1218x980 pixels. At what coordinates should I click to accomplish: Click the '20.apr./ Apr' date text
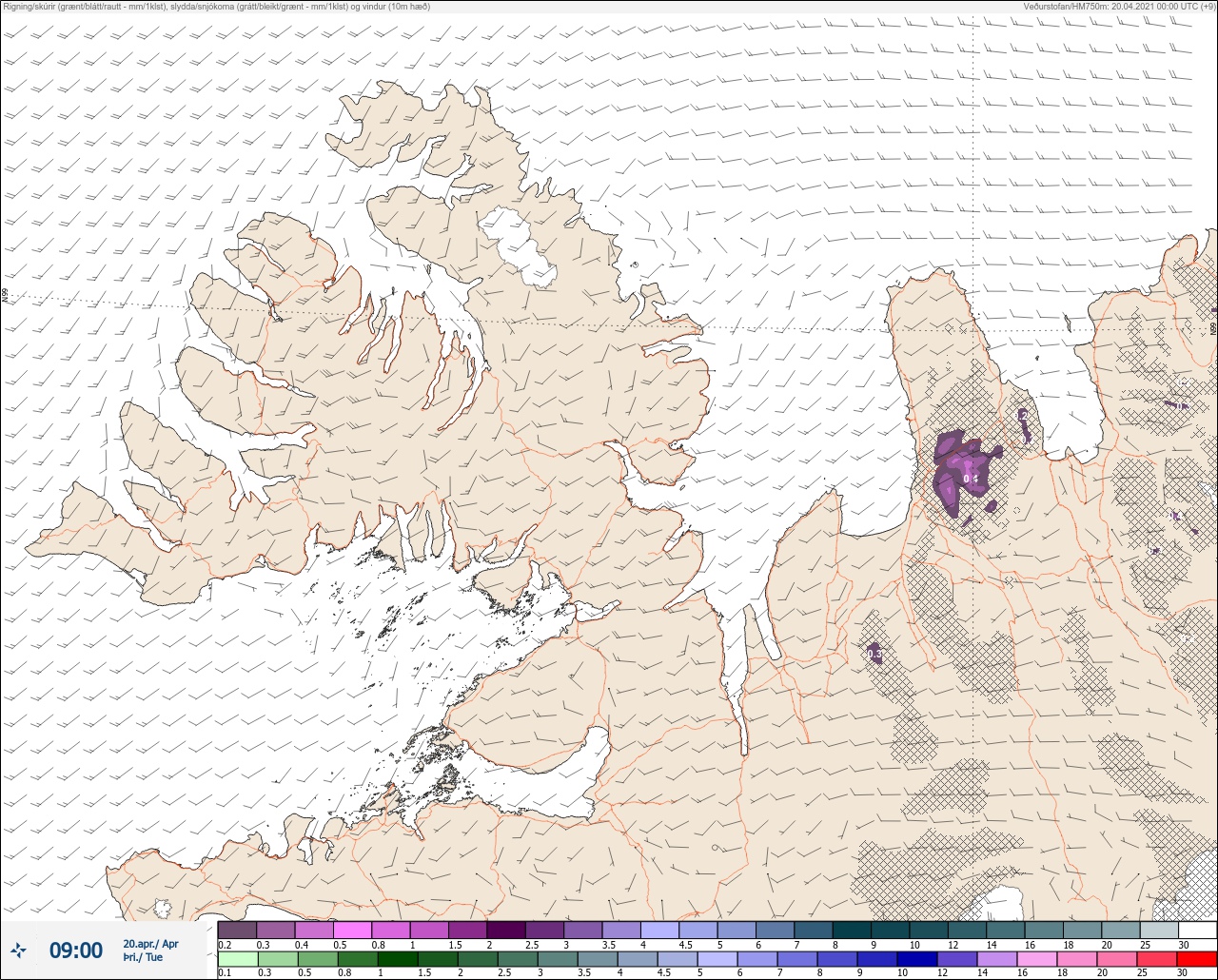click(x=150, y=944)
